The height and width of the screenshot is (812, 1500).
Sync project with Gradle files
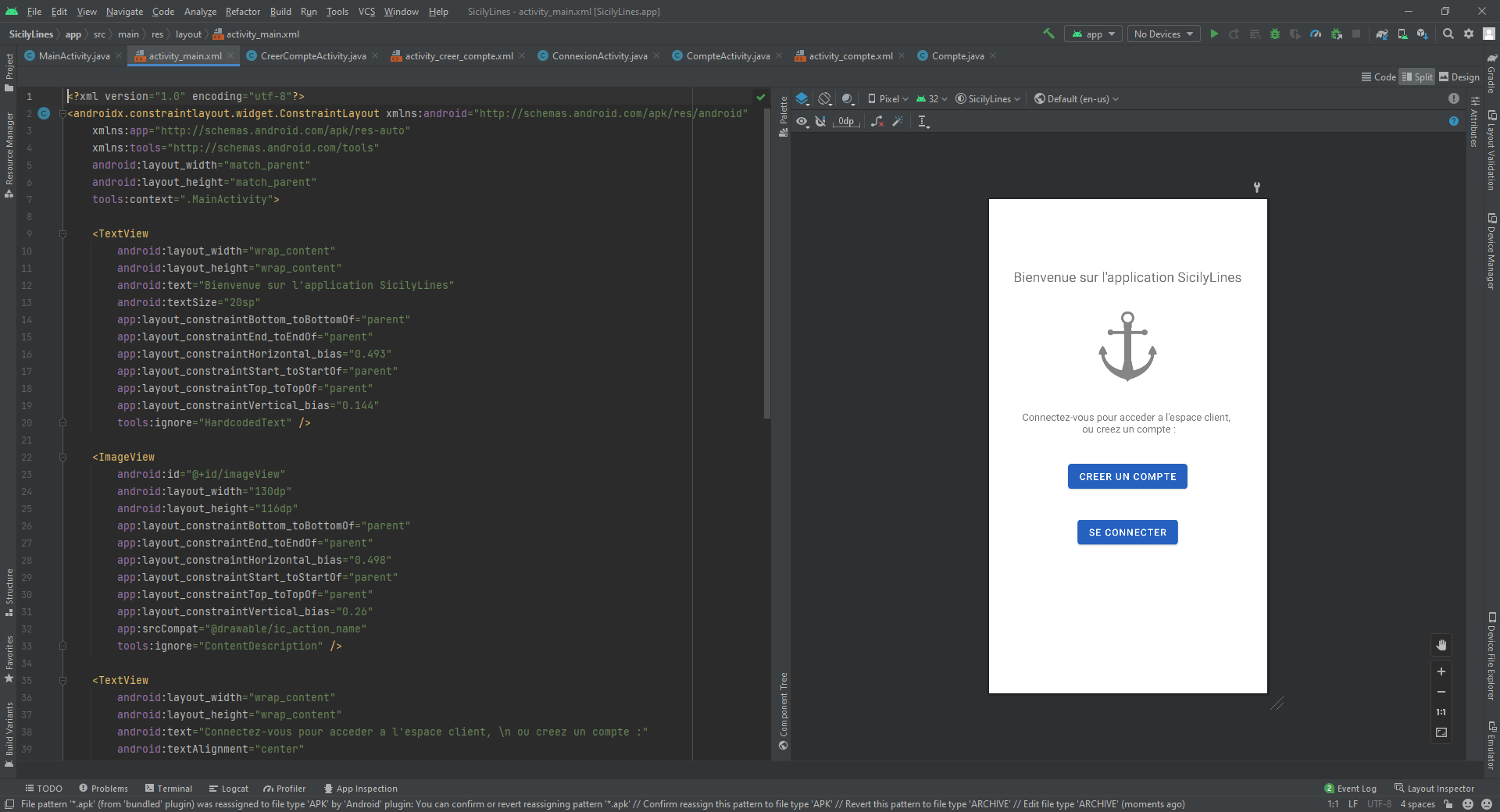(x=1382, y=34)
